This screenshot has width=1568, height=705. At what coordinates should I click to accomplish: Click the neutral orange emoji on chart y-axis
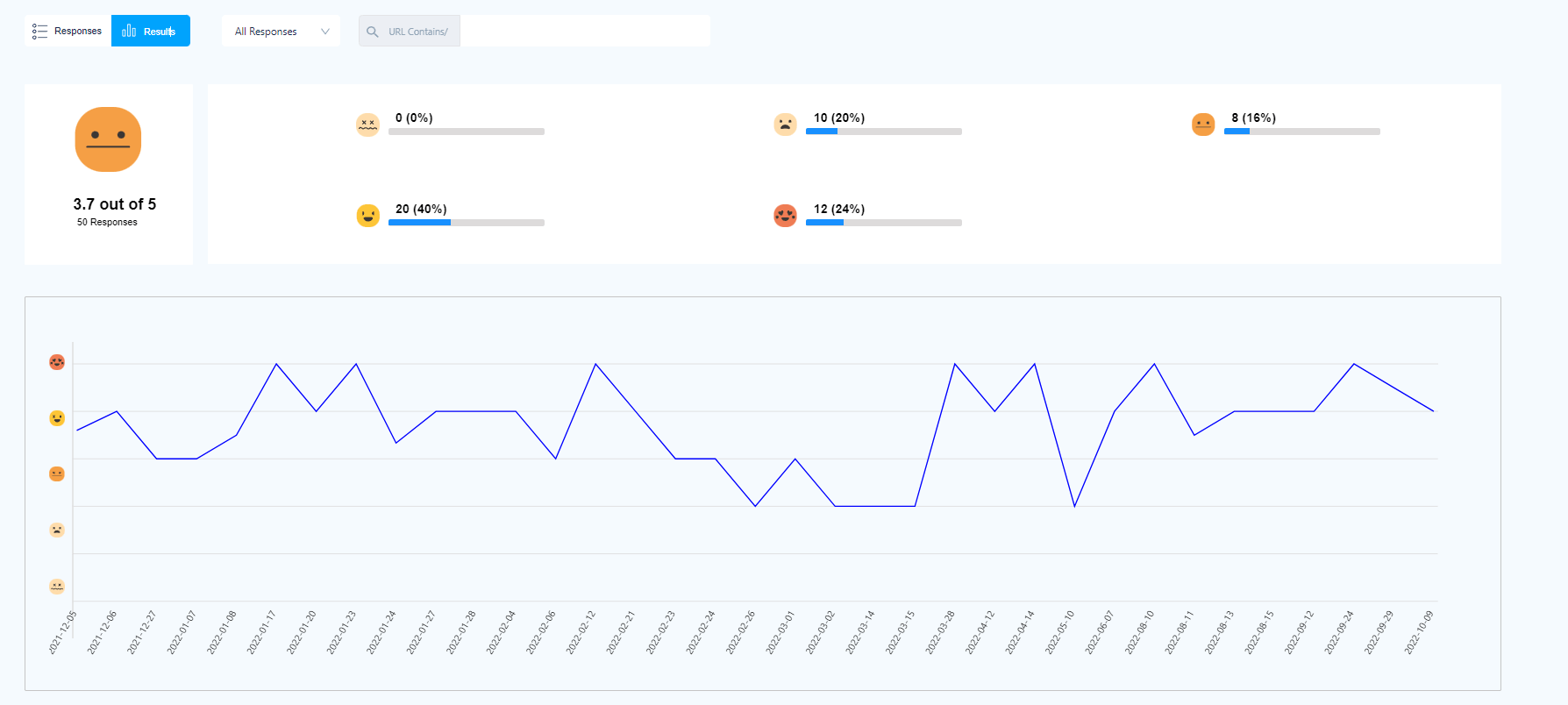coord(57,474)
